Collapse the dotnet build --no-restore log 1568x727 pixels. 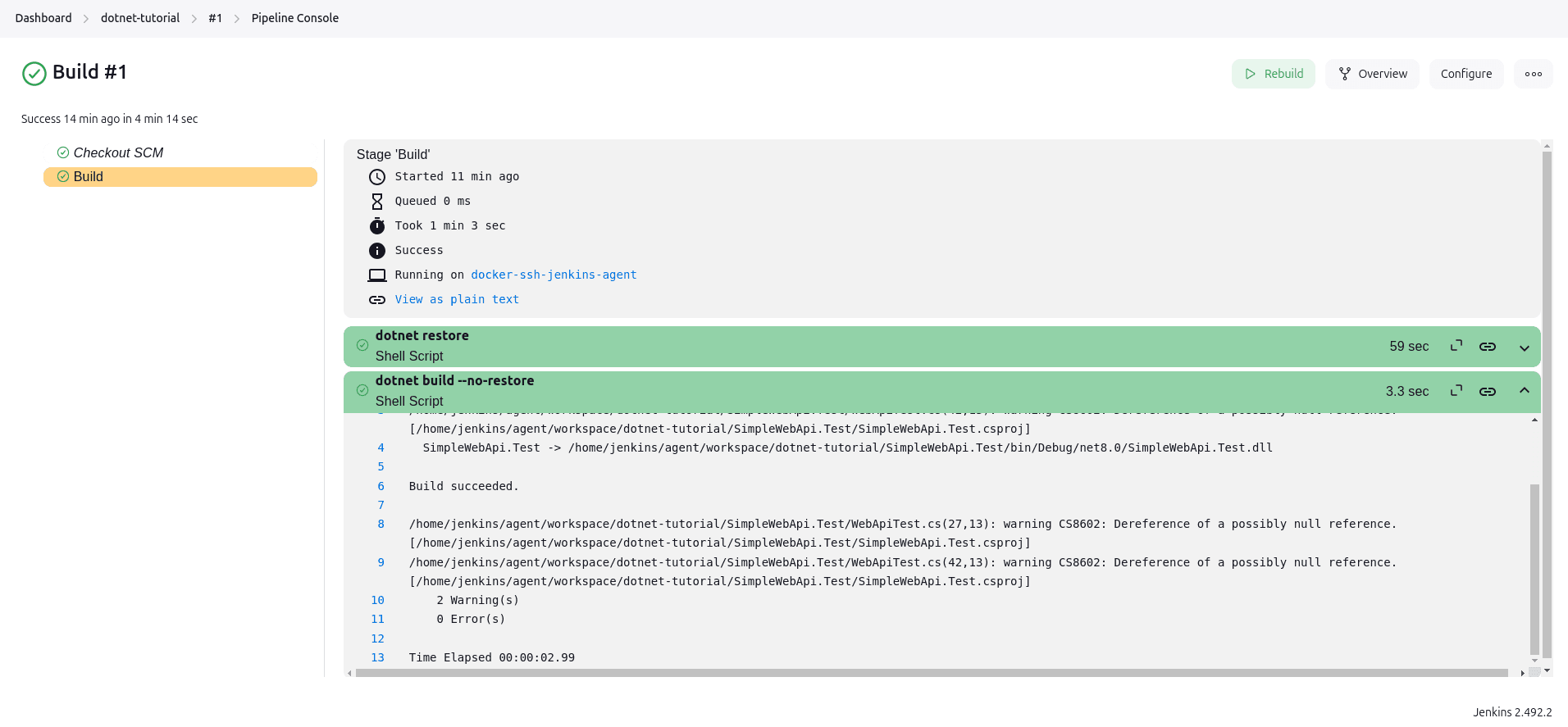pos(1524,391)
